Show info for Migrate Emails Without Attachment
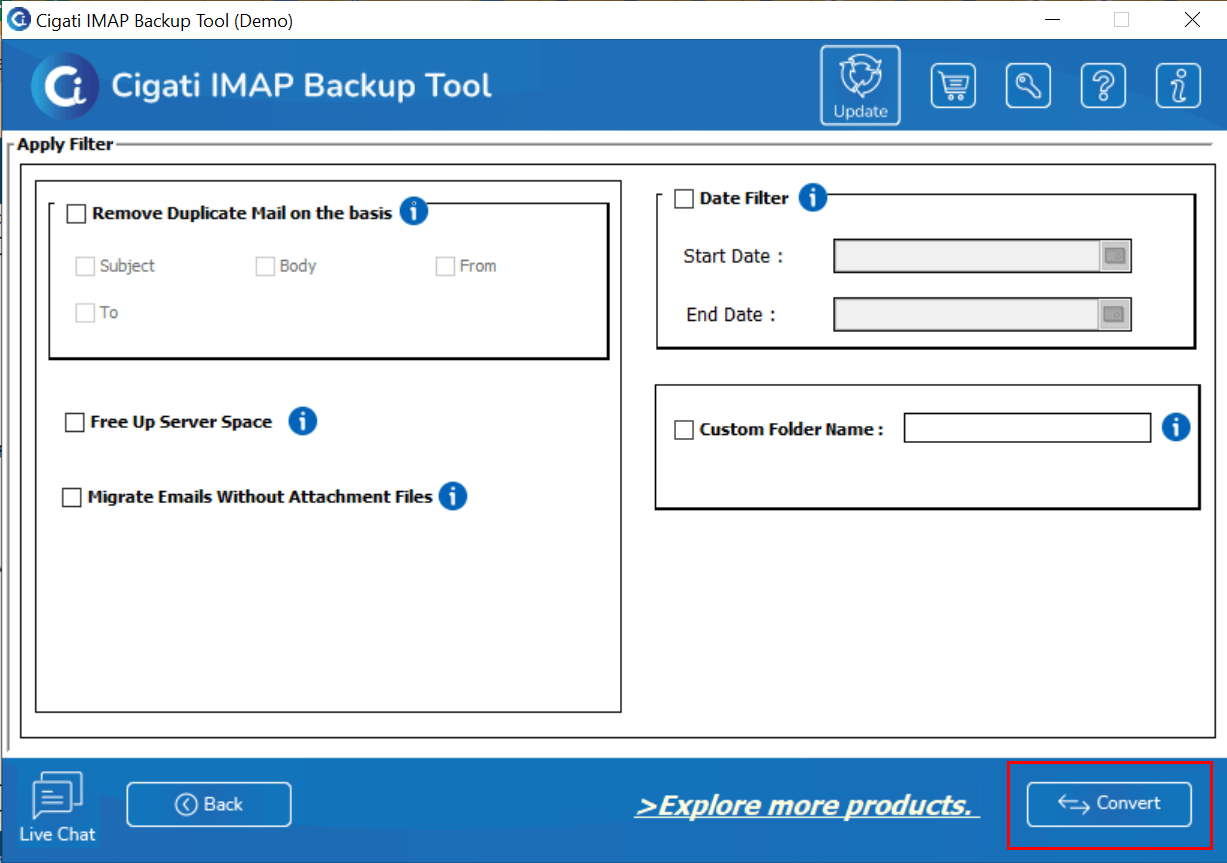The height and width of the screenshot is (863, 1227). (453, 495)
